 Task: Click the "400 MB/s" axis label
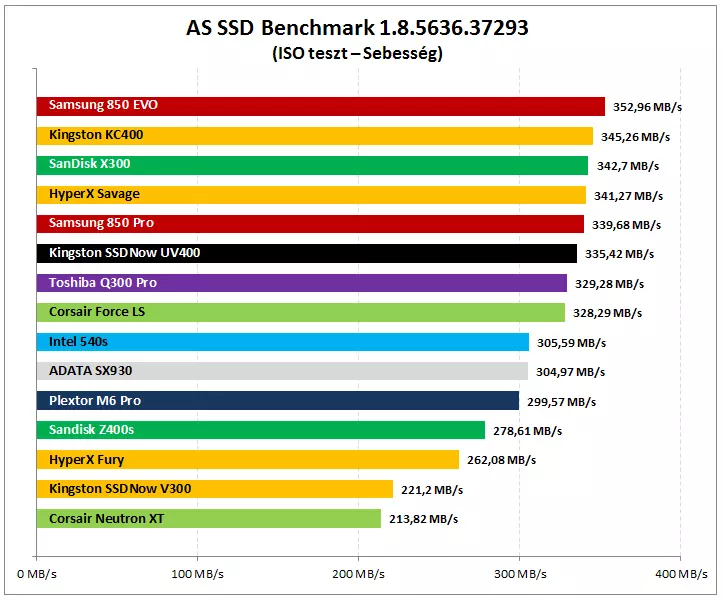pyautogui.click(x=681, y=574)
